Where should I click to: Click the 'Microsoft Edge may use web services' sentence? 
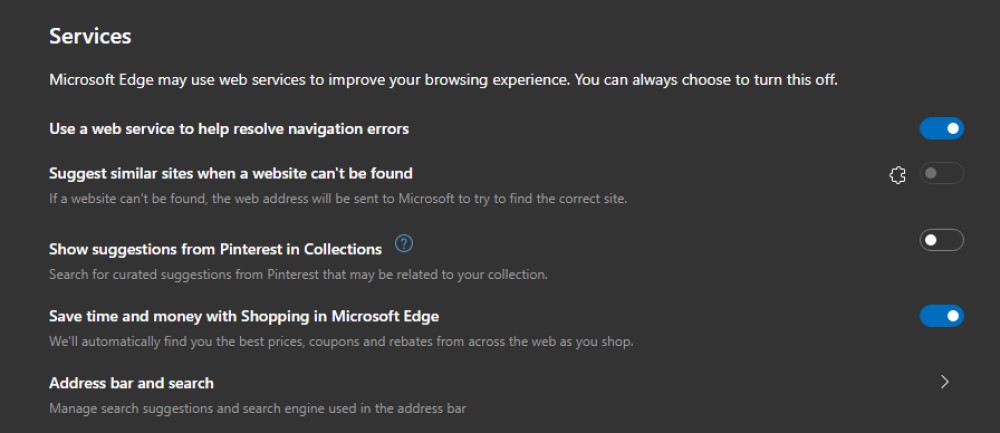pyautogui.click(x=443, y=81)
